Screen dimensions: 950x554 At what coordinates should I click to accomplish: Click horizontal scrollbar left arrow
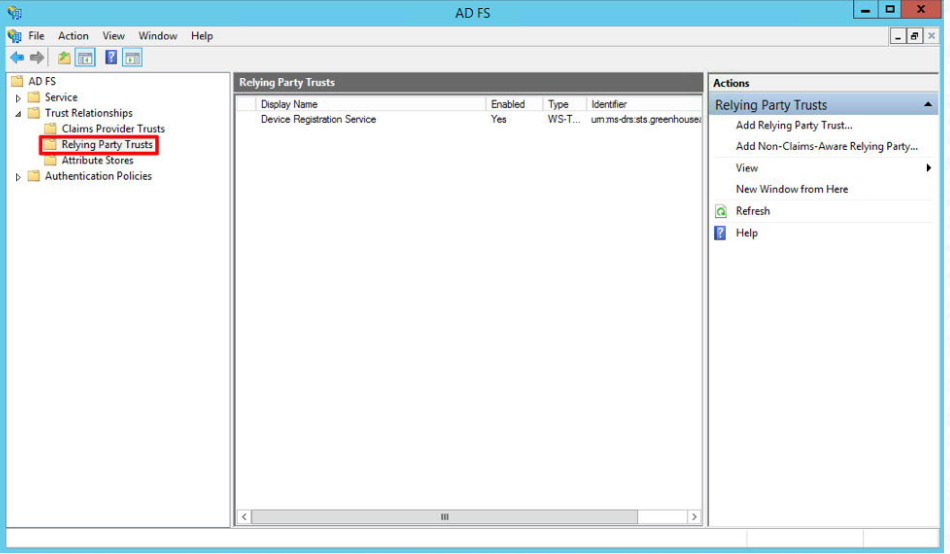244,517
